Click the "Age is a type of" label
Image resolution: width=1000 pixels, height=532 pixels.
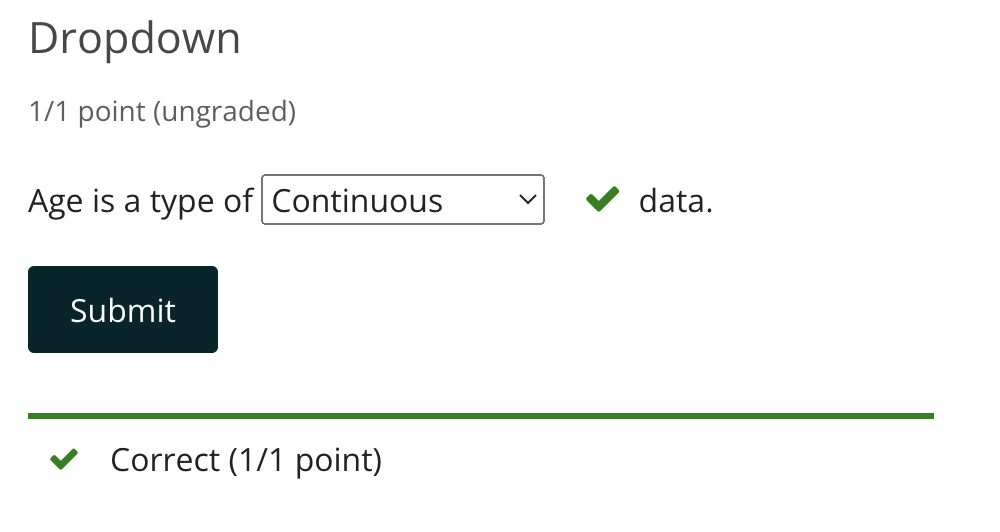point(141,201)
